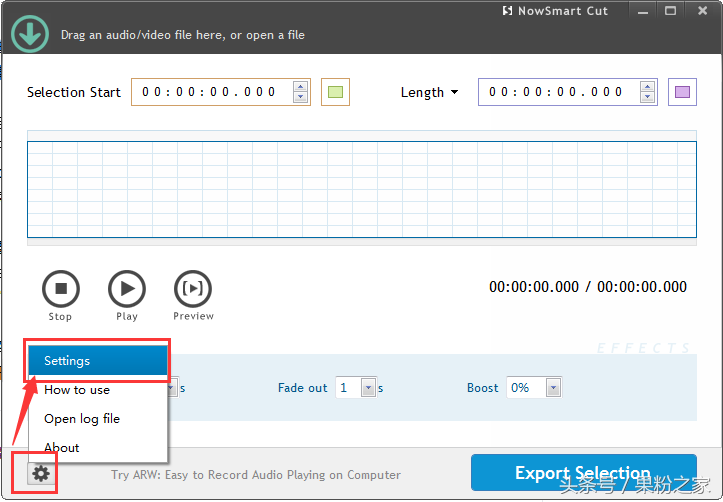This screenshot has height=502, width=723.
Task: Click the Preview selection button
Action: [x=193, y=289]
